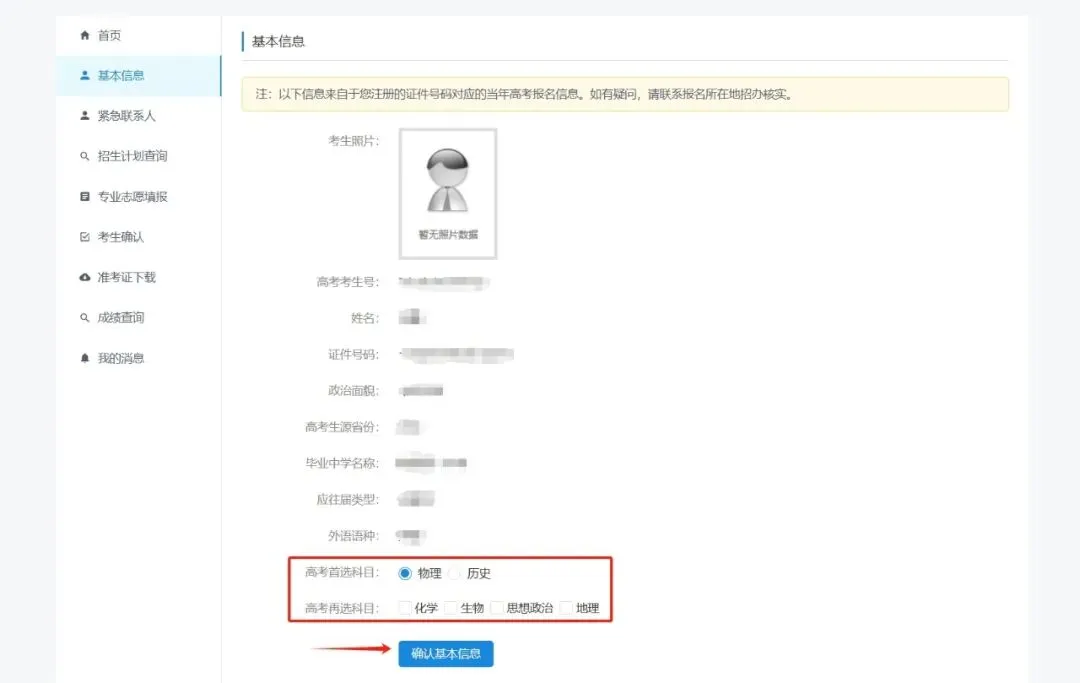The image size is (1080, 683).
Task: Select 历史 as the first-choice subject
Action: coord(455,573)
